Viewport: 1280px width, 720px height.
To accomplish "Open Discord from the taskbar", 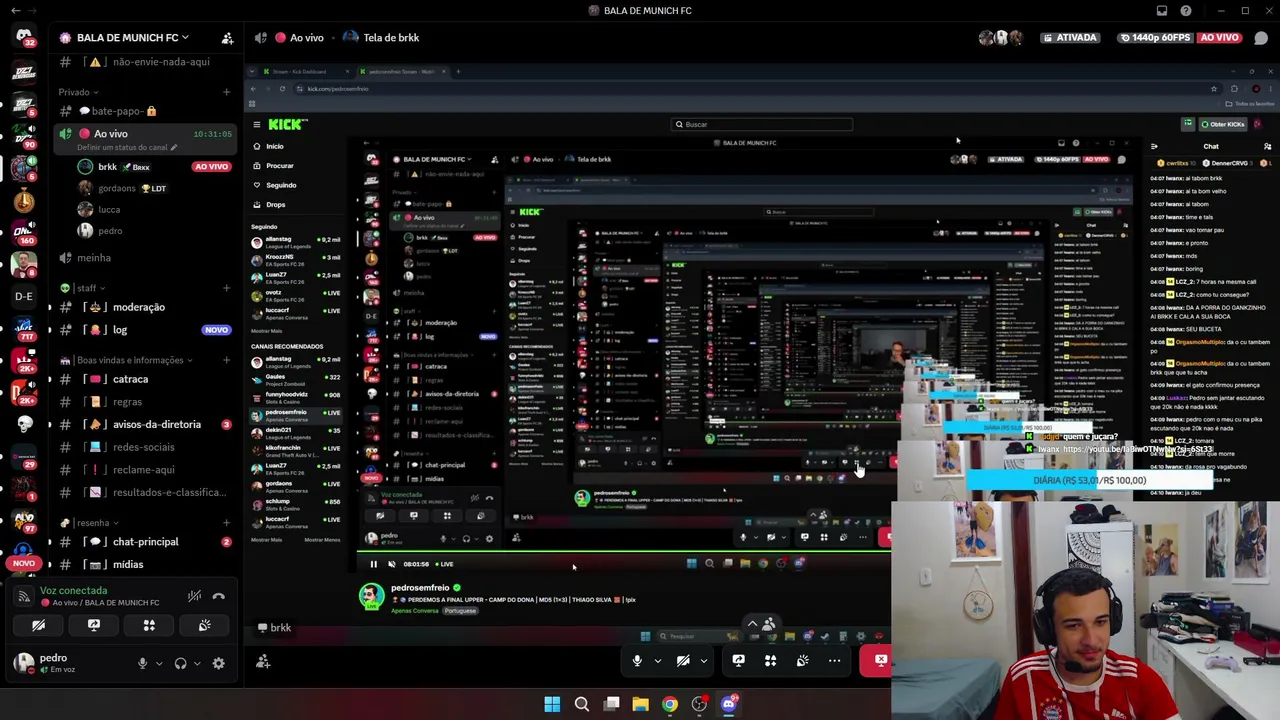I will point(729,704).
